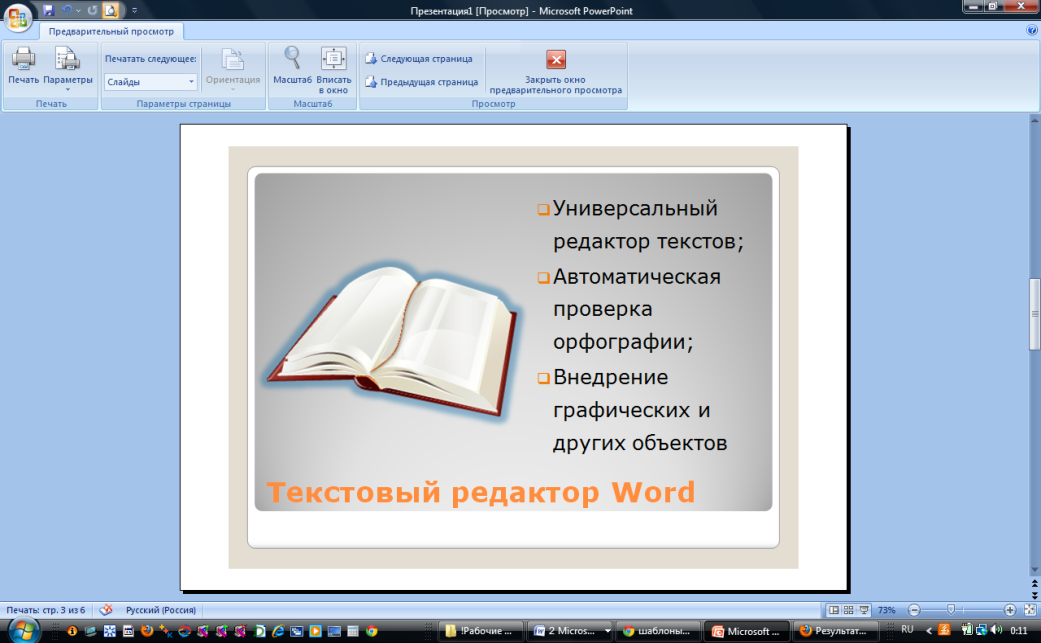Go to Следующая страница
The image size is (1041, 643).
click(x=419, y=58)
